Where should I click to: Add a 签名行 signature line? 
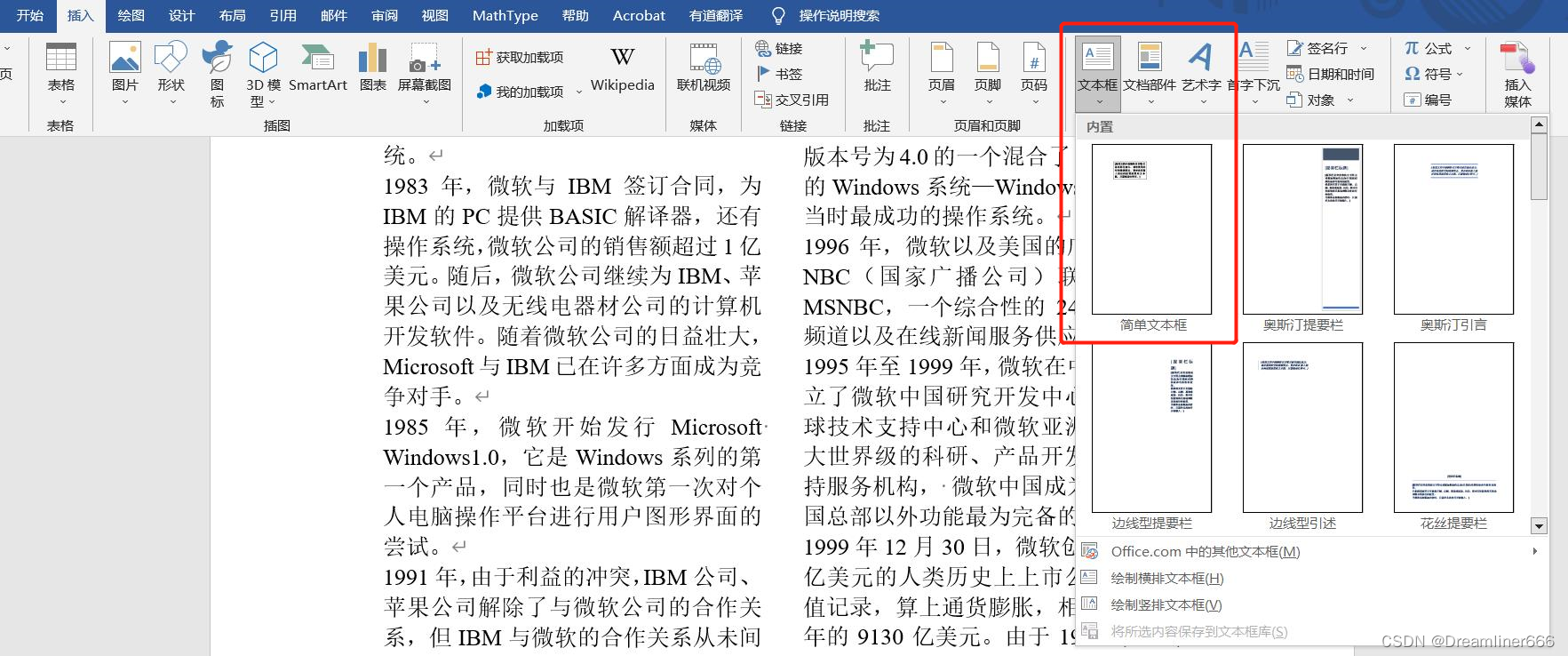click(x=1317, y=48)
